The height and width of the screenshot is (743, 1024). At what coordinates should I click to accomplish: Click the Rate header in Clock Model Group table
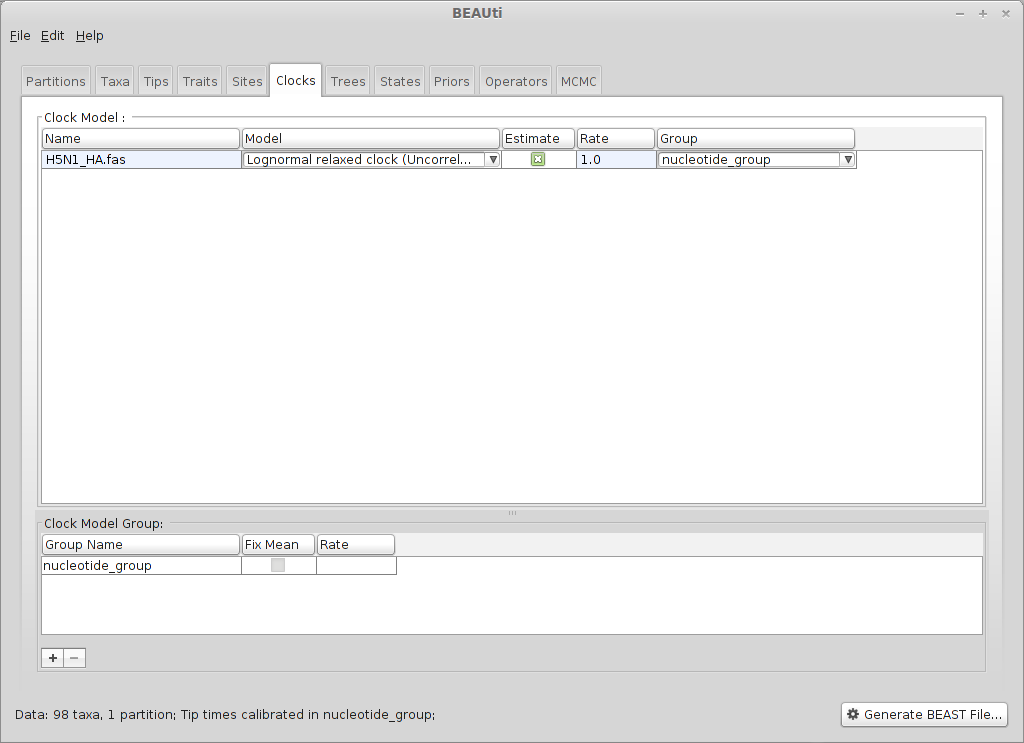coord(355,545)
